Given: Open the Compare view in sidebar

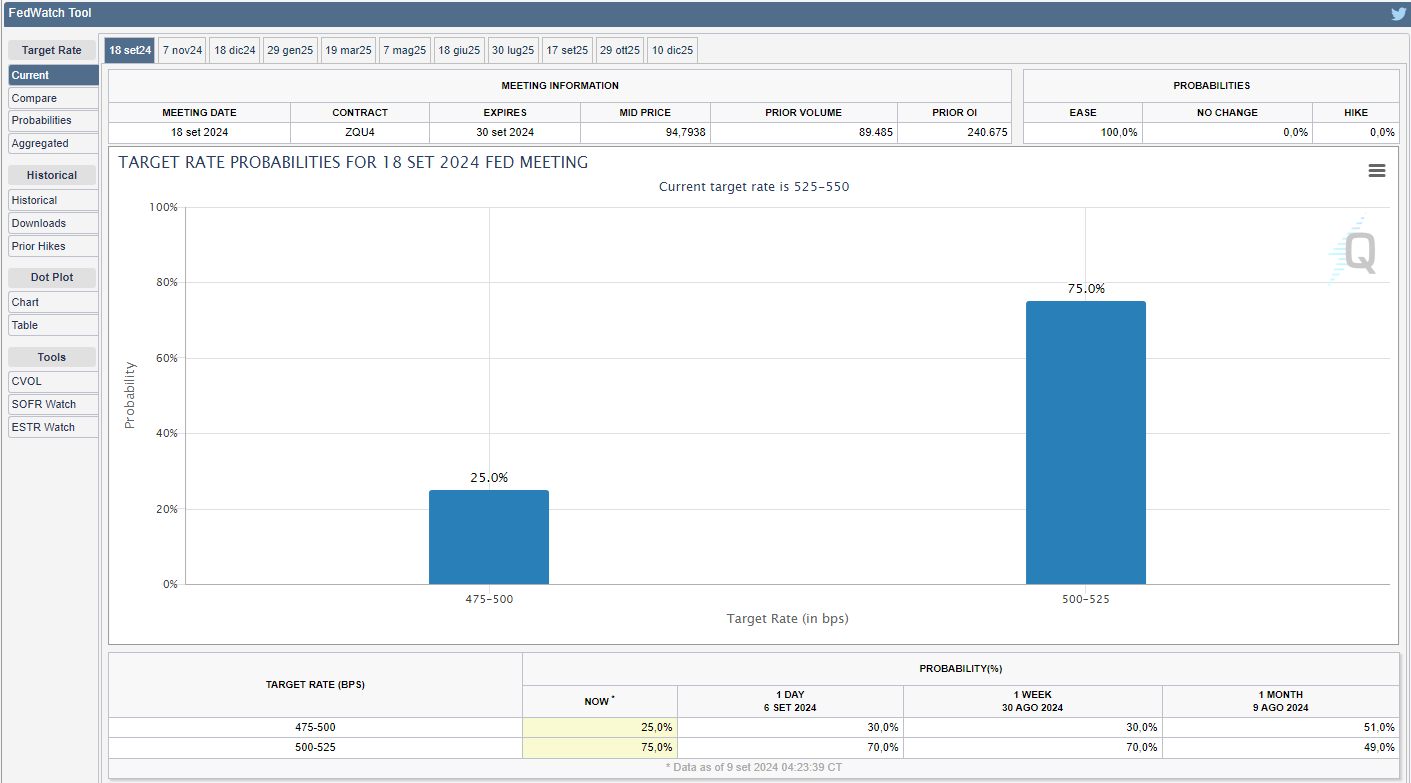Looking at the screenshot, I should pos(53,98).
